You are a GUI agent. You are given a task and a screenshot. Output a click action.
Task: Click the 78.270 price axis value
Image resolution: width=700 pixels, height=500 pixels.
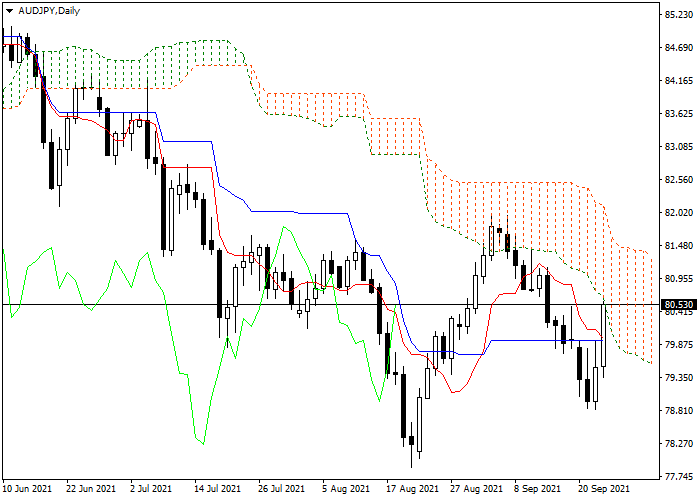coord(679,443)
